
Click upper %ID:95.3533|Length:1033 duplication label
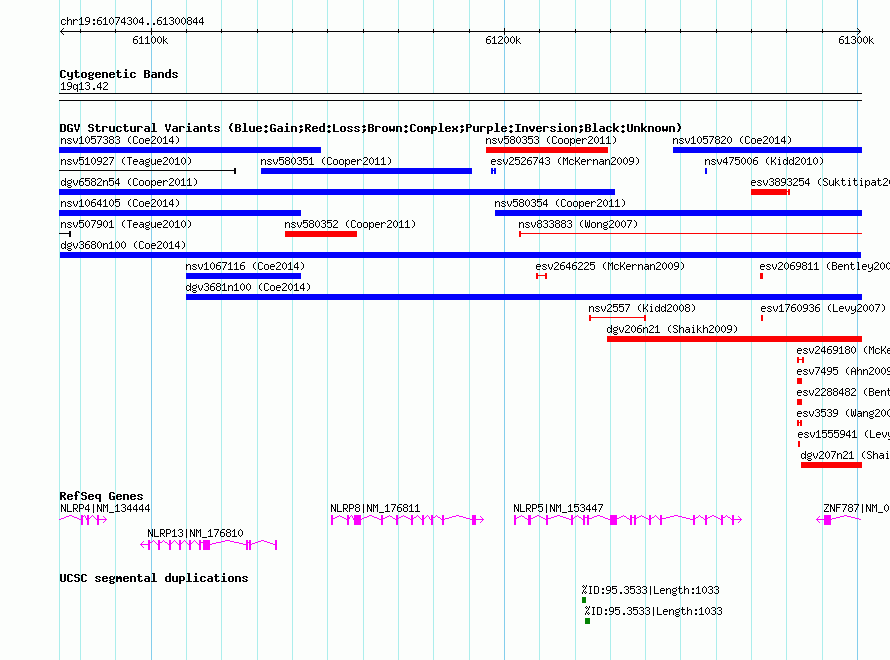pyautogui.click(x=650, y=590)
